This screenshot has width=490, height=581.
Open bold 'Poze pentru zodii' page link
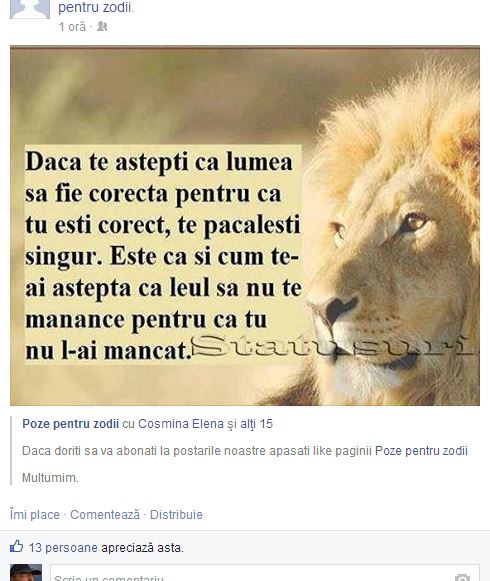(x=70, y=424)
